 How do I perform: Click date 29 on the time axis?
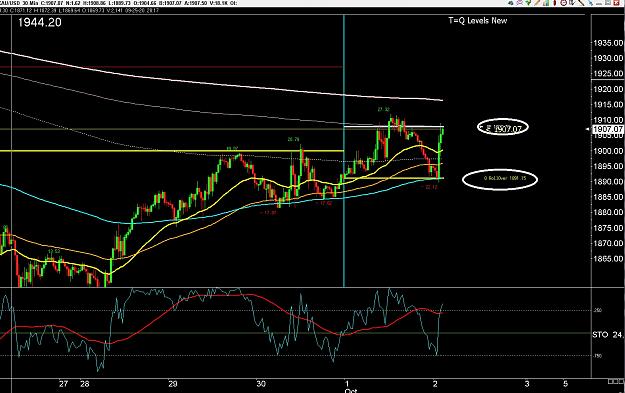(172, 384)
